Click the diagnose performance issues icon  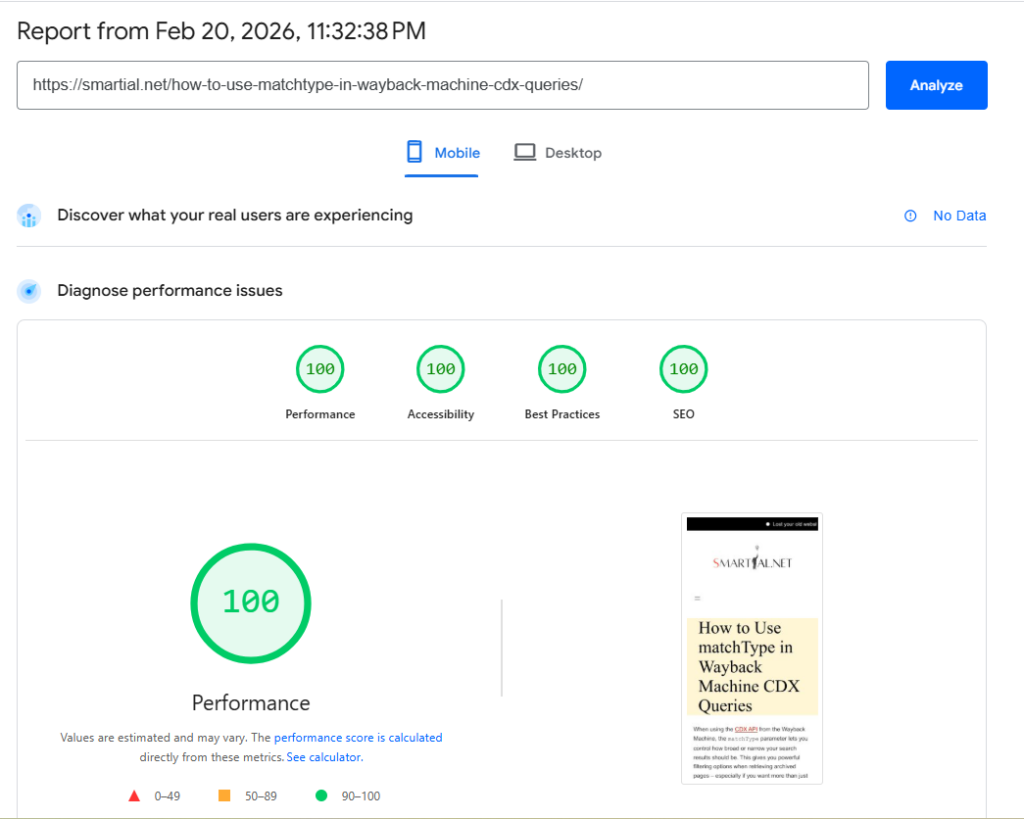[30, 291]
